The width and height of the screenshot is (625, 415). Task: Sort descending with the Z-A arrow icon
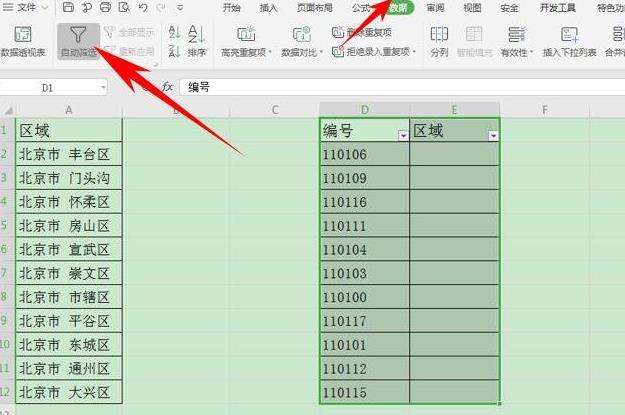click(174, 51)
